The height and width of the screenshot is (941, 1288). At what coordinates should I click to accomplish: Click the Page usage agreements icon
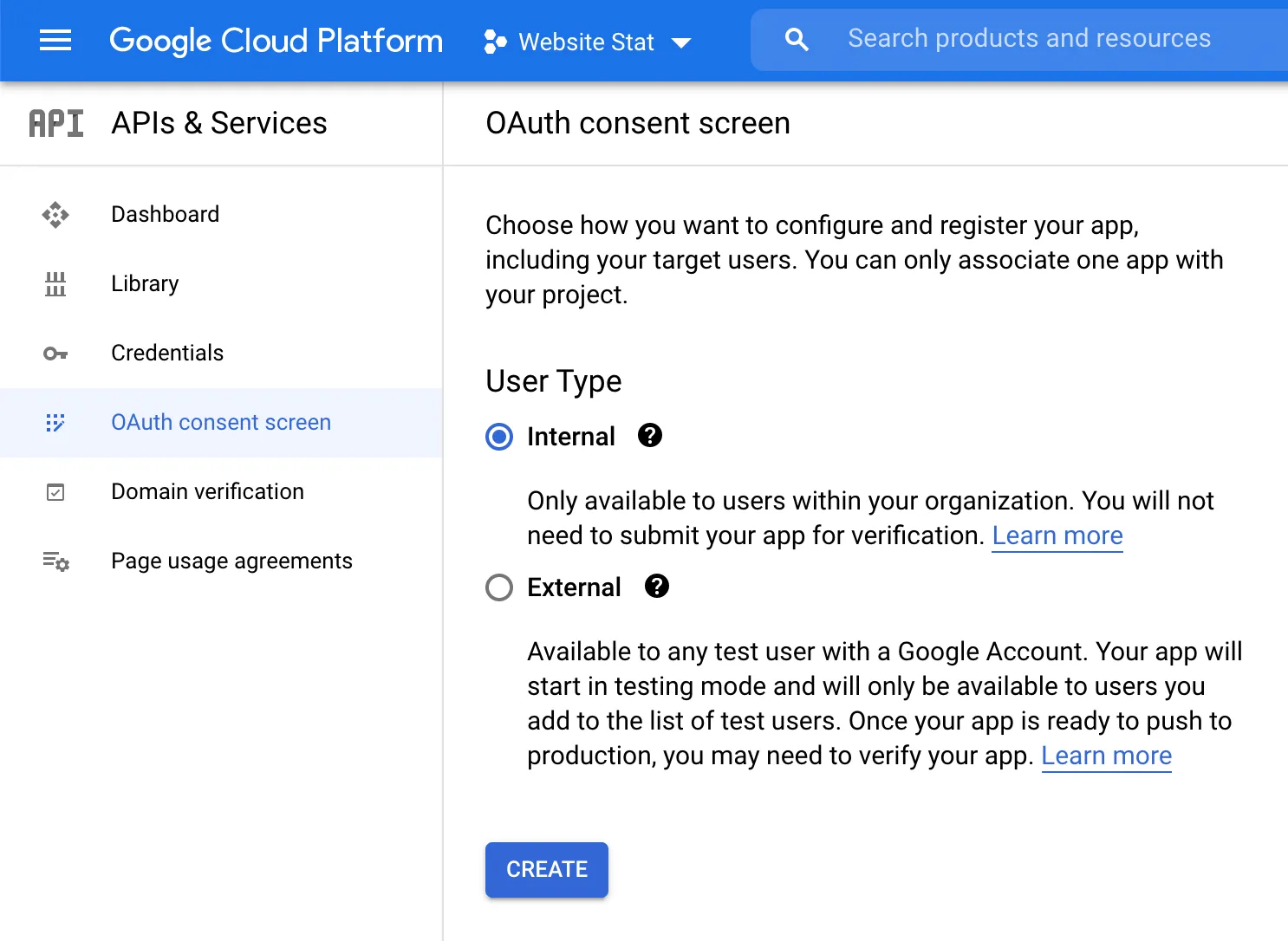point(55,561)
